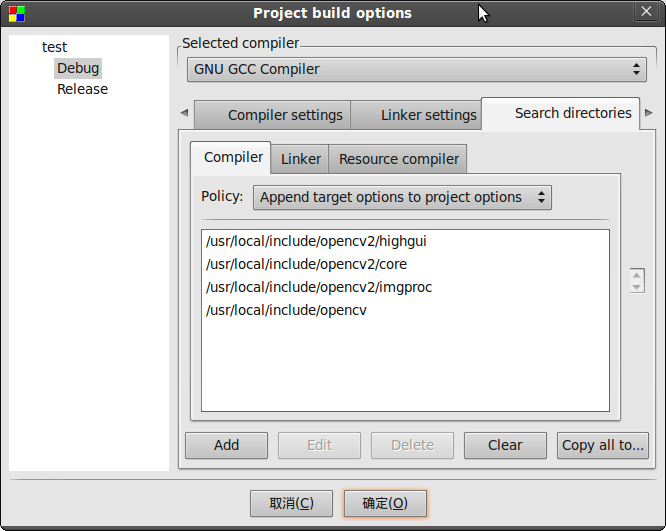Move selected directory up using arrow
The image size is (666, 531).
pyautogui.click(x=636, y=275)
